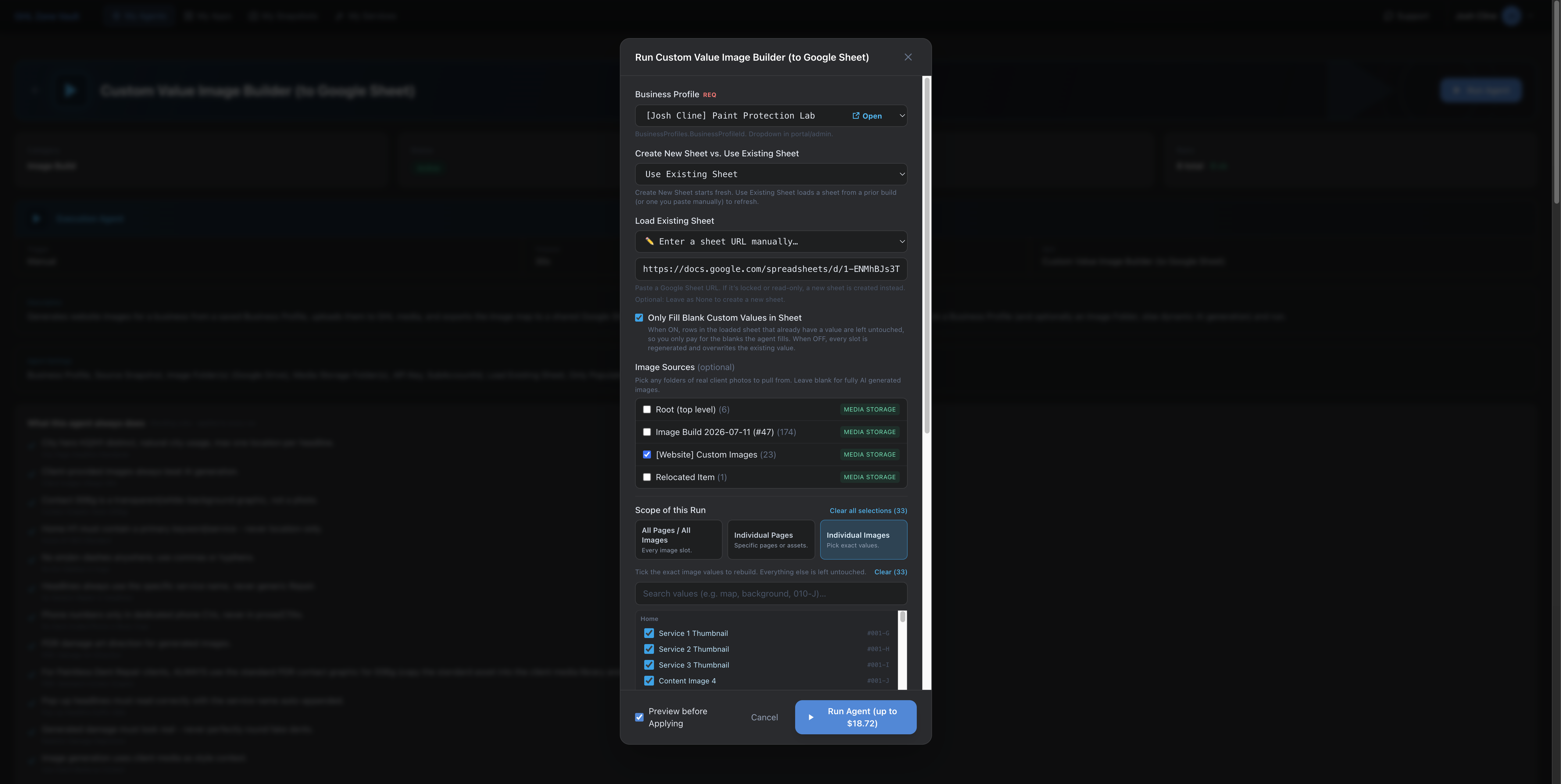The height and width of the screenshot is (784, 1561).
Task: Uncheck Service 1 Thumbnail
Action: pyautogui.click(x=648, y=633)
